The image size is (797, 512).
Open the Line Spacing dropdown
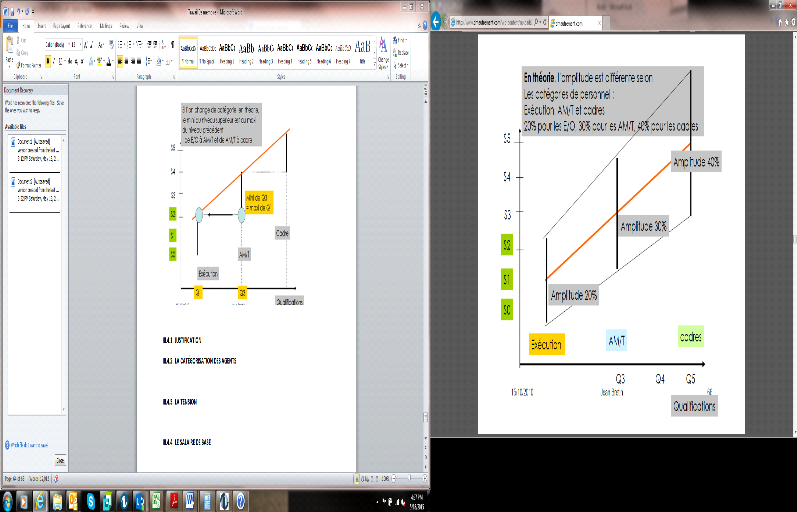tap(149, 61)
